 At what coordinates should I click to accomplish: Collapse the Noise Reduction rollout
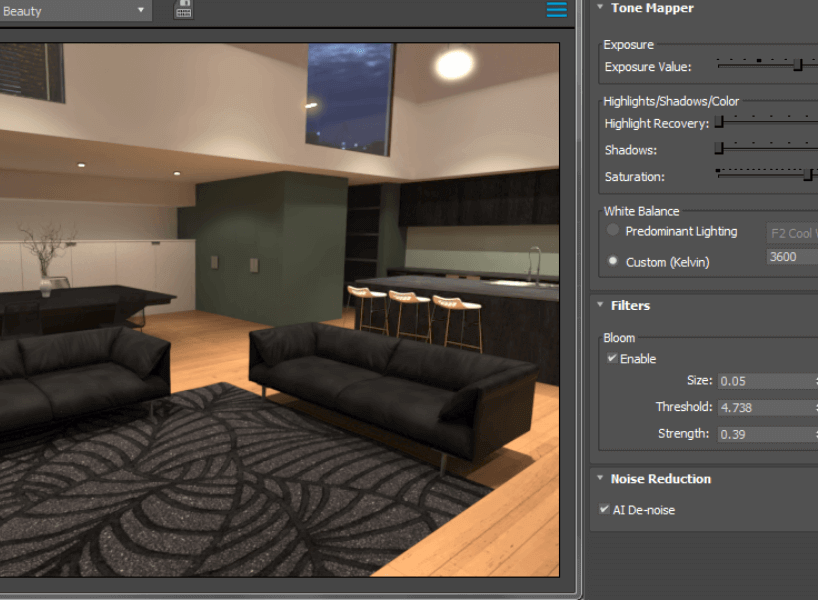click(600, 479)
